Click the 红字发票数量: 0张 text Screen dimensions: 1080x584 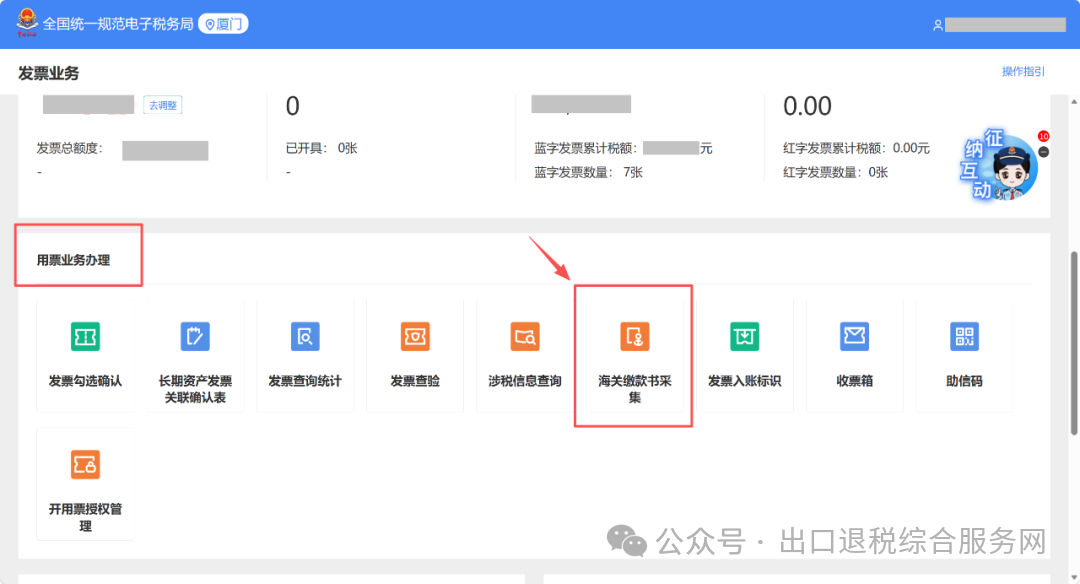(835, 172)
